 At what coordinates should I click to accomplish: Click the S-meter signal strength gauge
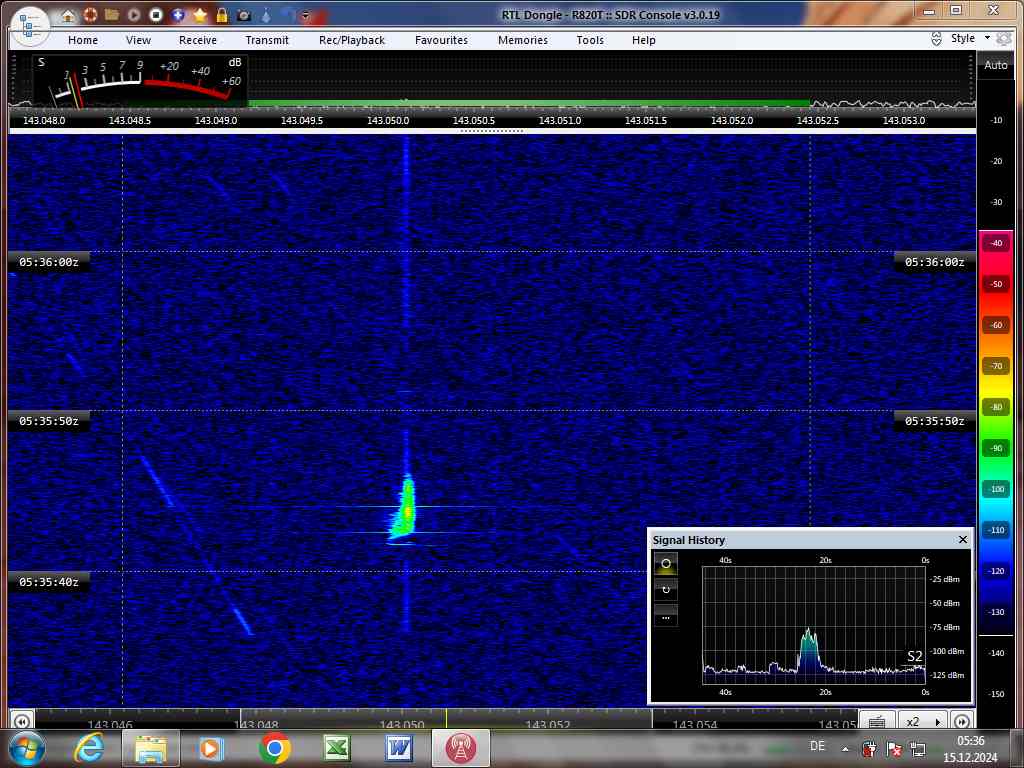coord(139,80)
